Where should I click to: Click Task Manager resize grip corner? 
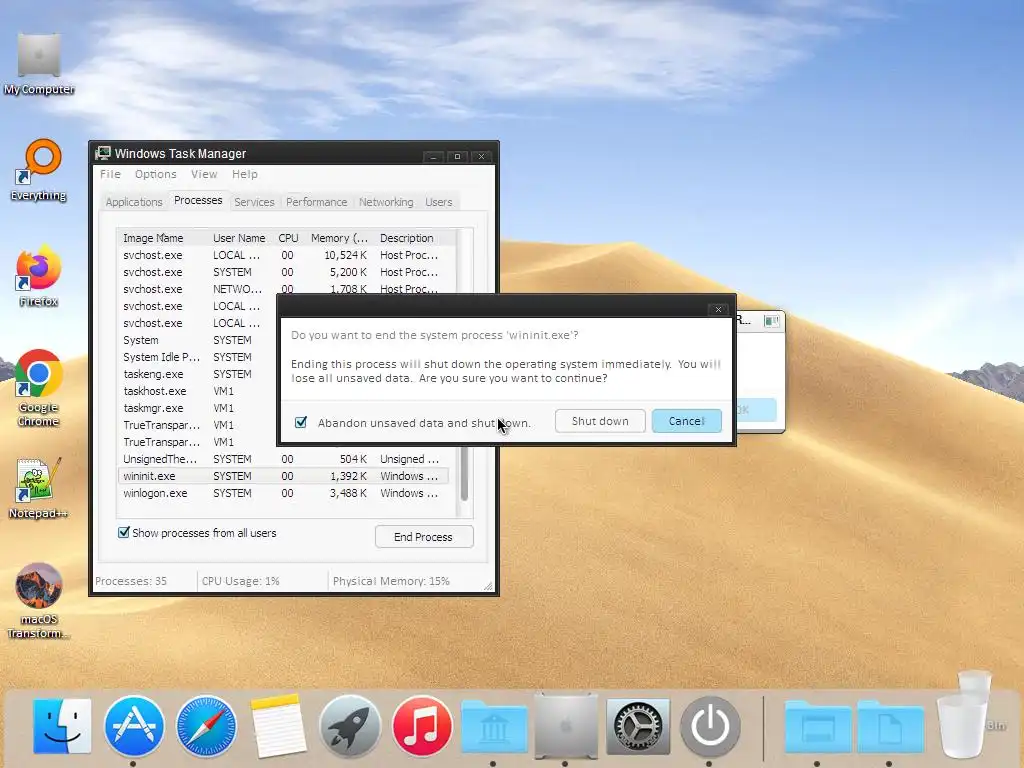[488, 586]
